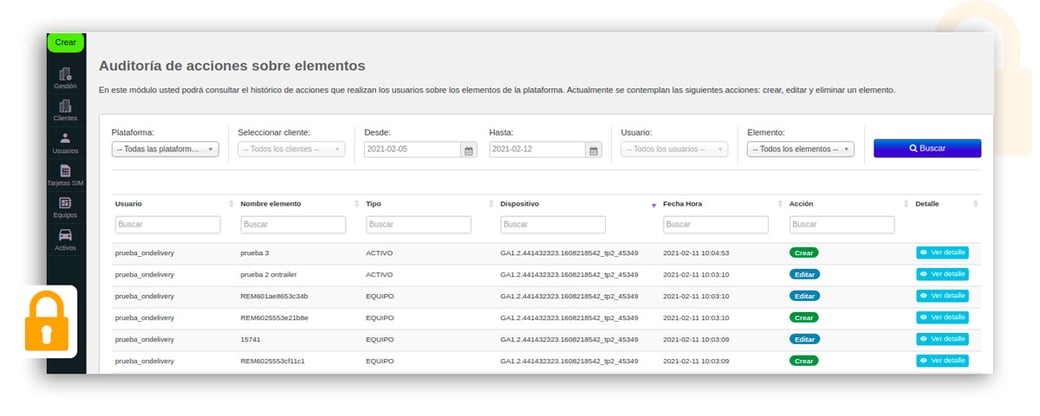Open the Equipos sidebar section
This screenshot has height=416, width=1040.
coord(65,208)
